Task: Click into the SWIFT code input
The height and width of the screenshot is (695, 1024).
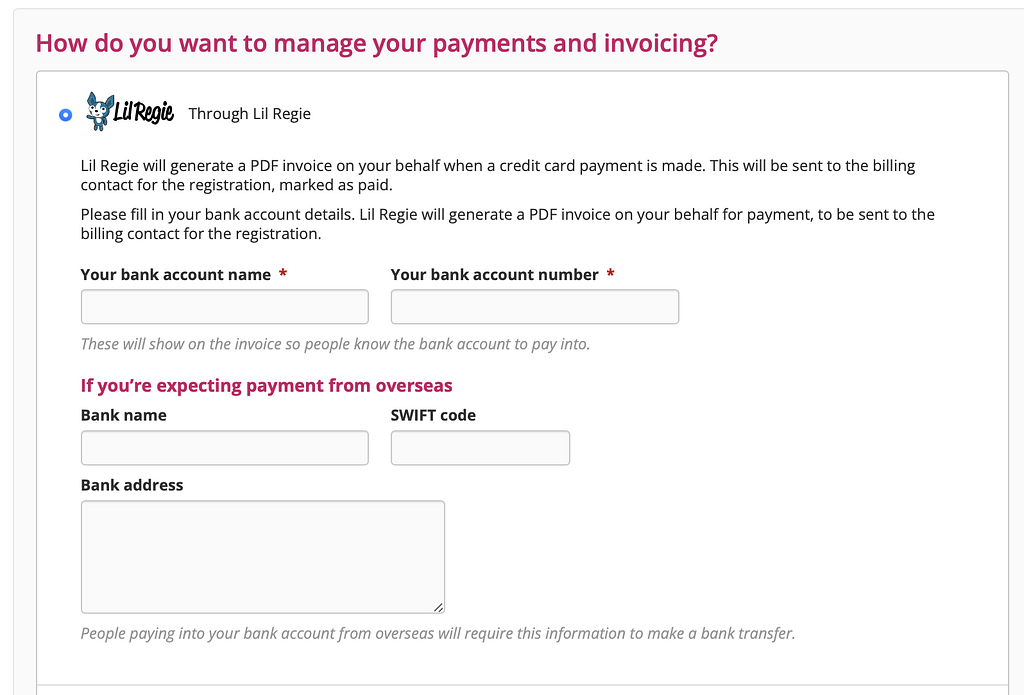Action: [480, 447]
